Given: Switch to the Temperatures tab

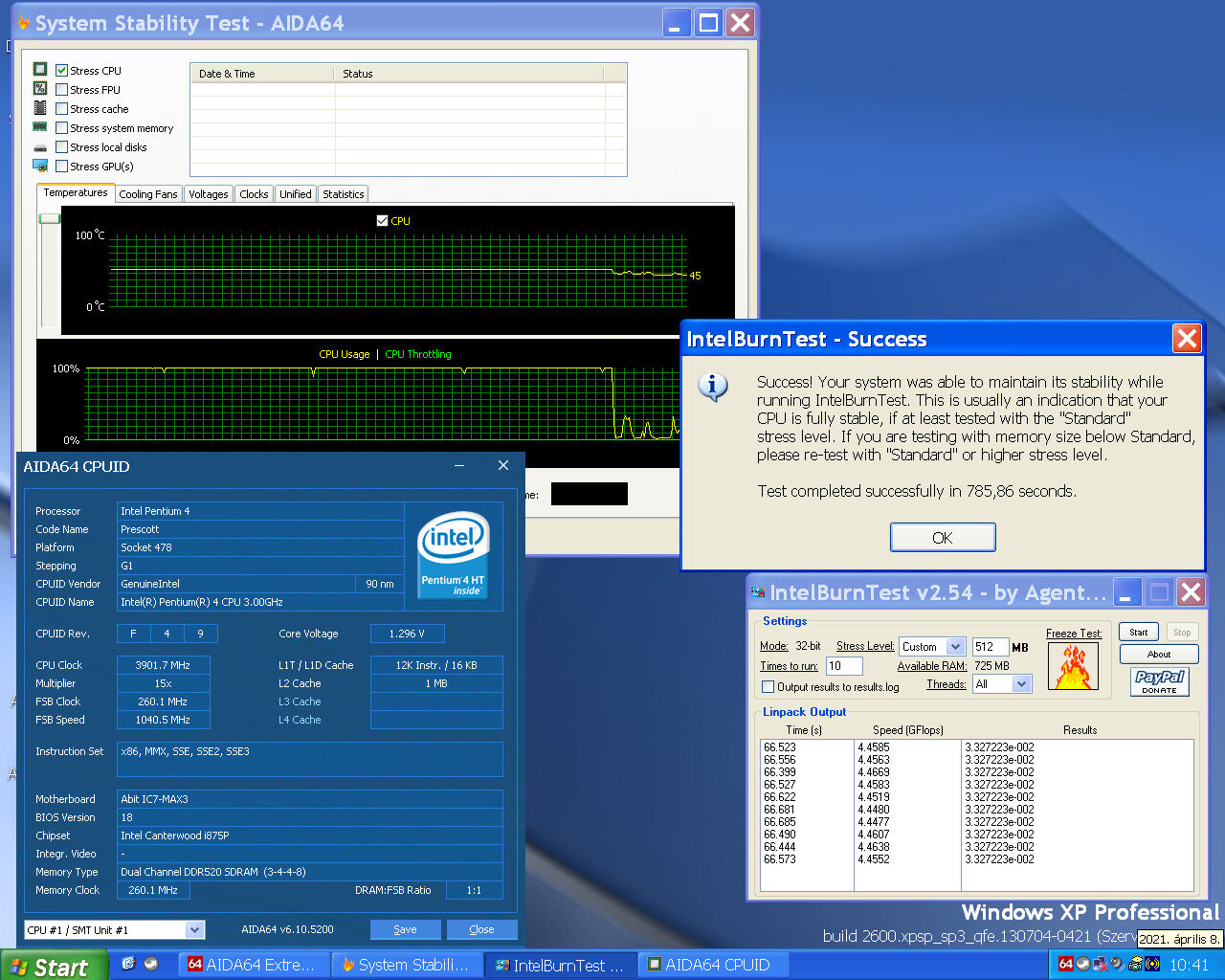Looking at the screenshot, I should tap(76, 192).
